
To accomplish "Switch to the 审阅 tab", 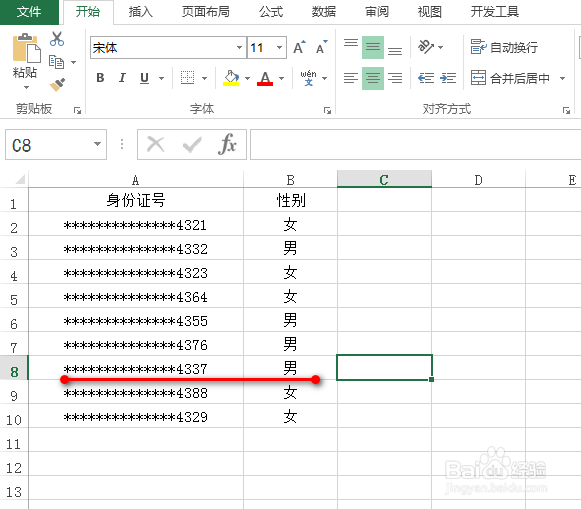I will point(377,12).
